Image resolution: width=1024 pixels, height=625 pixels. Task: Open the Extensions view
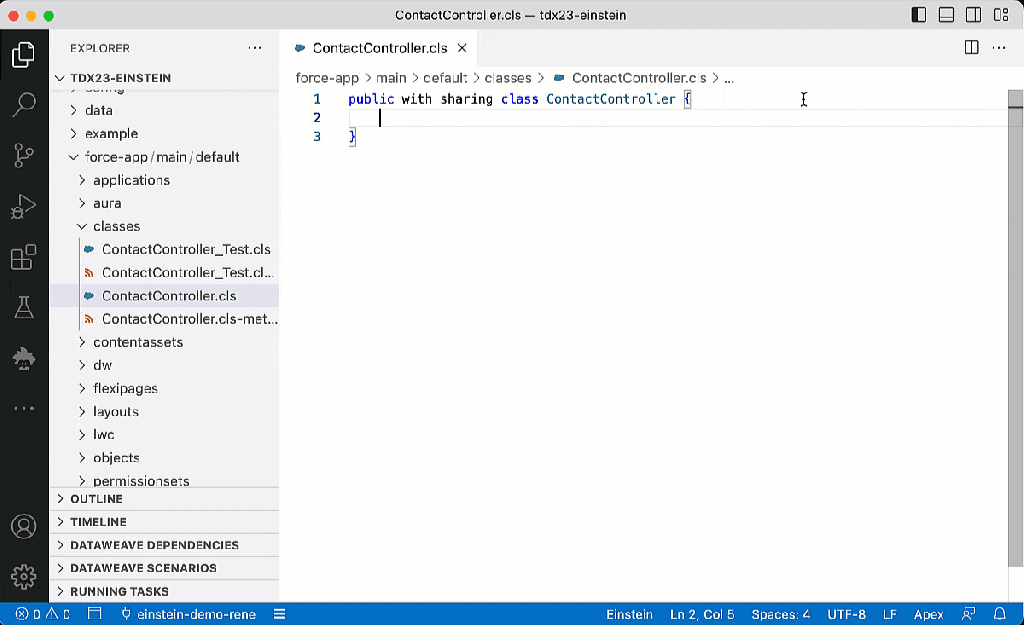(x=24, y=257)
